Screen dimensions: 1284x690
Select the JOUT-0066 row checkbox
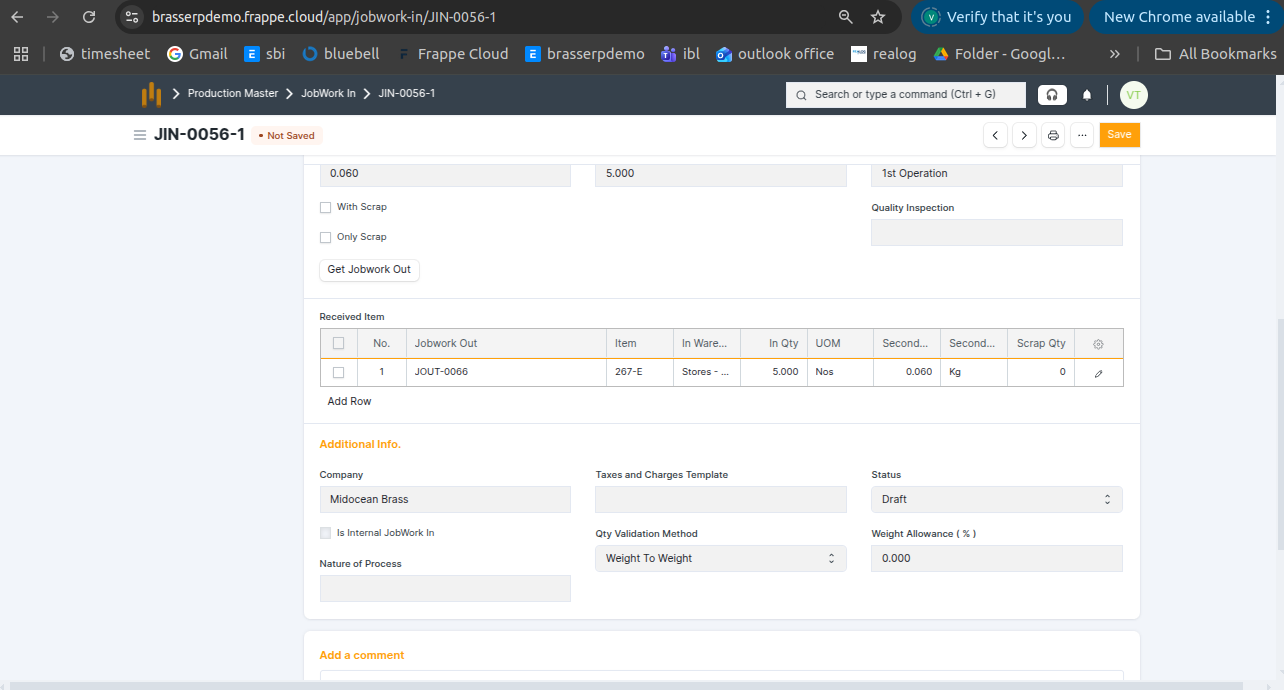338,372
